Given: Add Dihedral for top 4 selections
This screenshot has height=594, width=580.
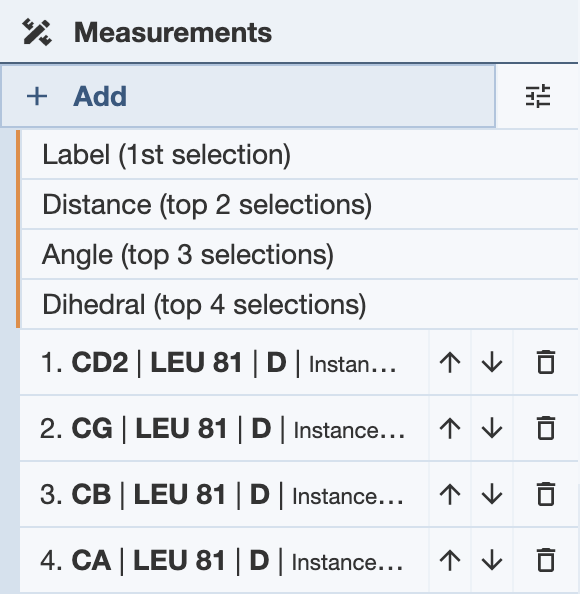Looking at the screenshot, I should (299, 304).
